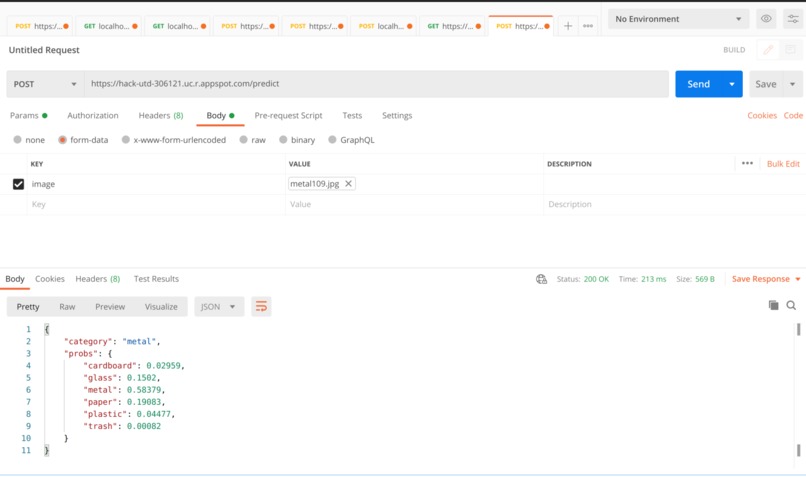Open the comments icon beside BUILD
The height and width of the screenshot is (478, 806).
coord(790,50)
